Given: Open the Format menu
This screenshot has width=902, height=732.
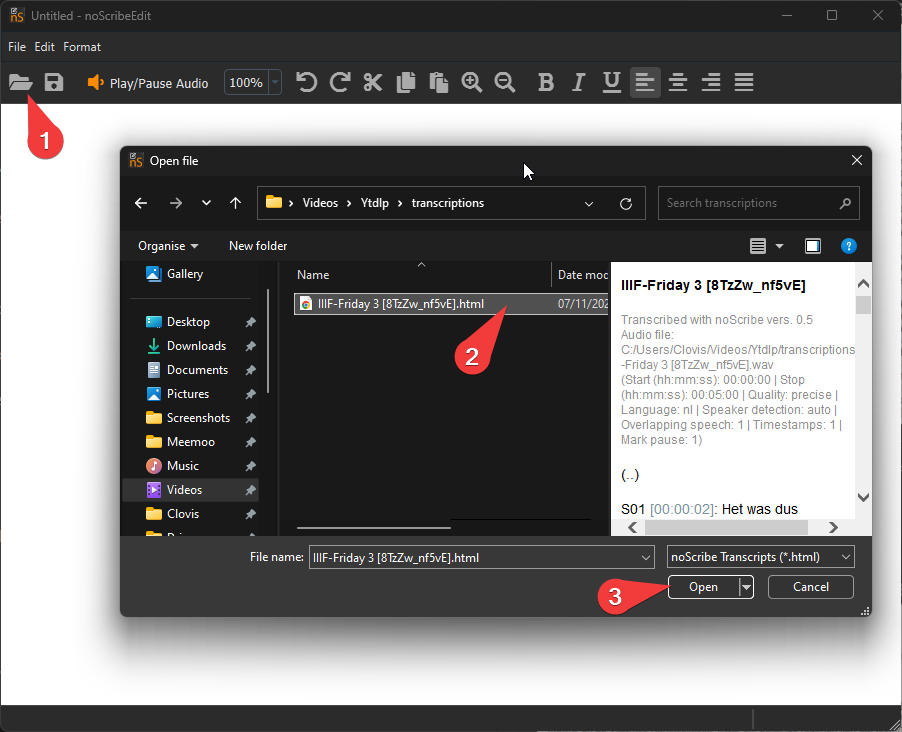Looking at the screenshot, I should [x=82, y=47].
